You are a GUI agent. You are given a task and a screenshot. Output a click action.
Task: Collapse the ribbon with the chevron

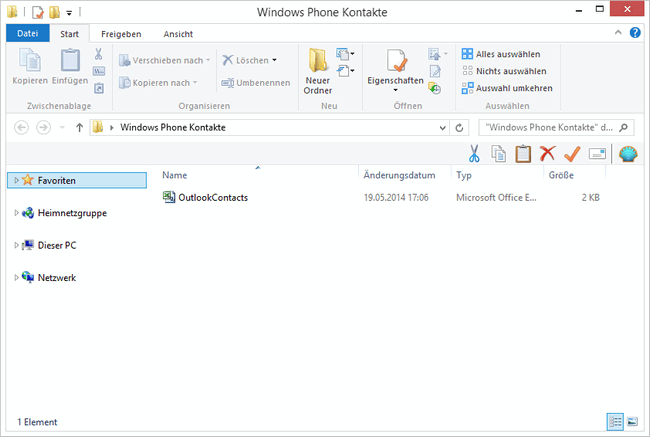click(618, 32)
